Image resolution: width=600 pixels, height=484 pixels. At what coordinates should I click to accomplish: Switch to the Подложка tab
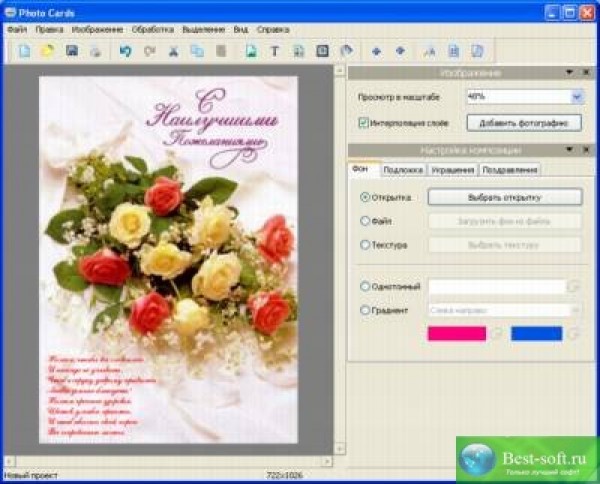(x=403, y=170)
